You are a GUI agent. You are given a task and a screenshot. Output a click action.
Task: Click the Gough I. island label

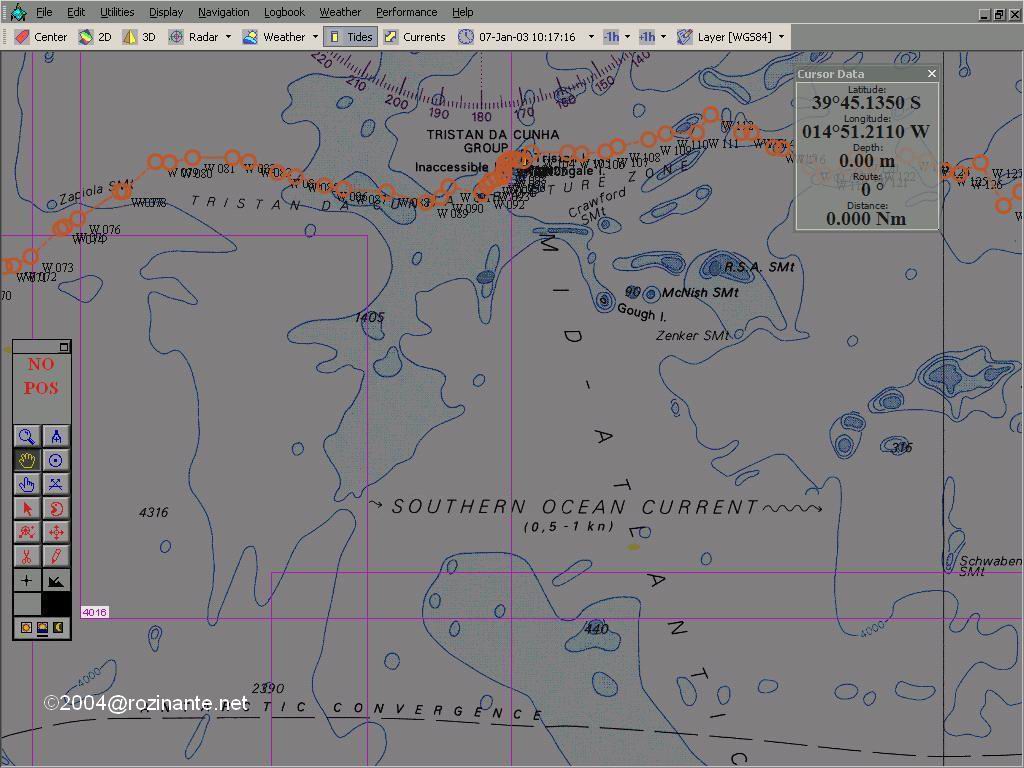(x=641, y=312)
